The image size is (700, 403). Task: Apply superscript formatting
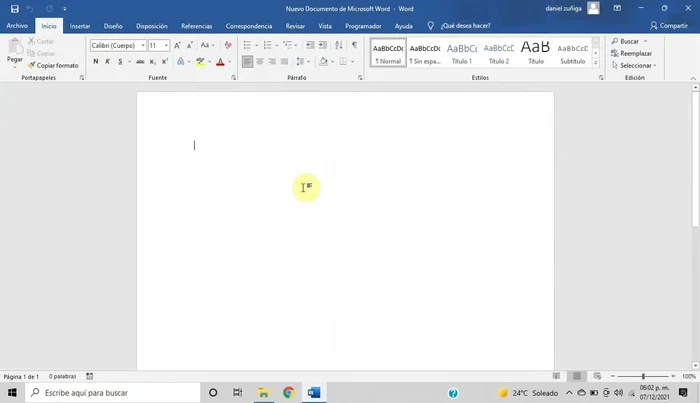(165, 62)
